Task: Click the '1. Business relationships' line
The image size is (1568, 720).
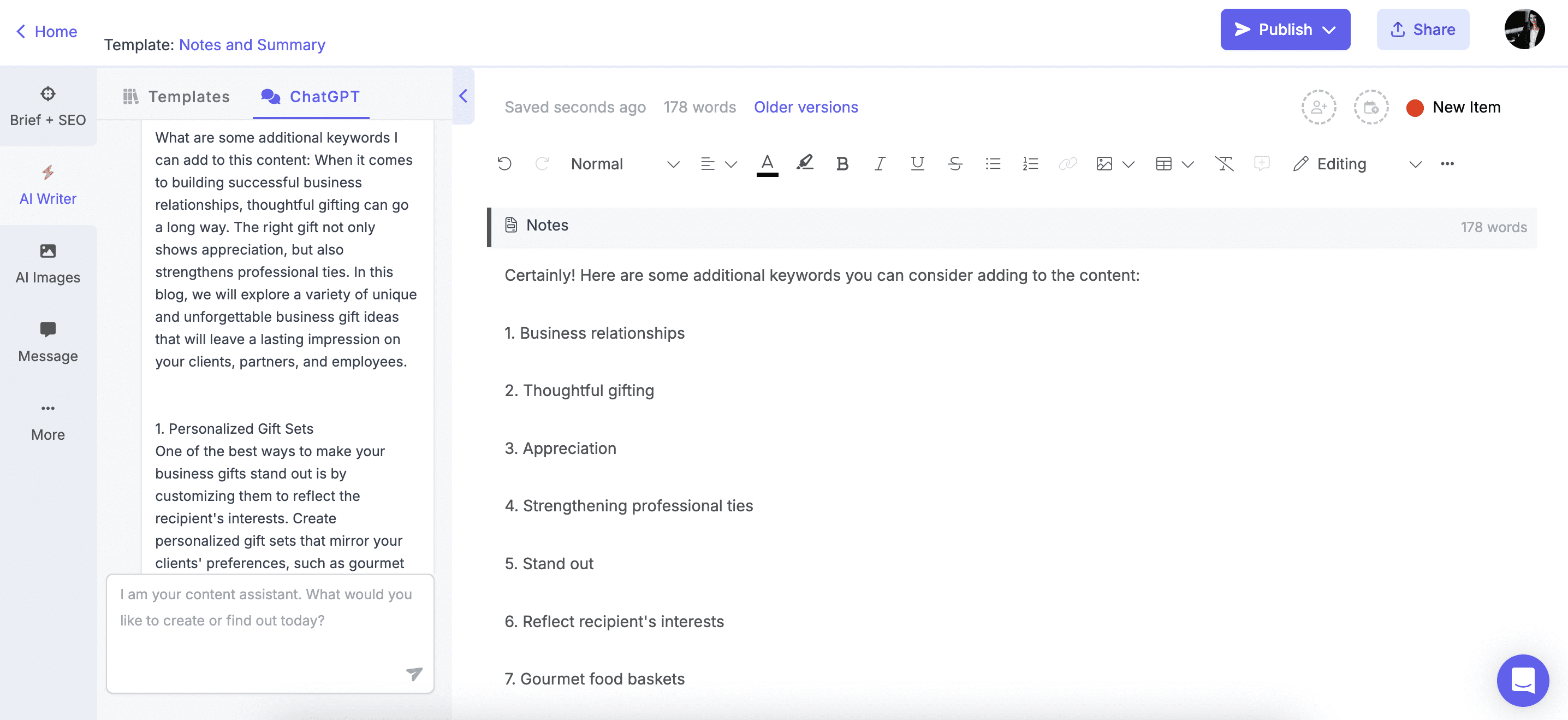Action: (x=594, y=333)
